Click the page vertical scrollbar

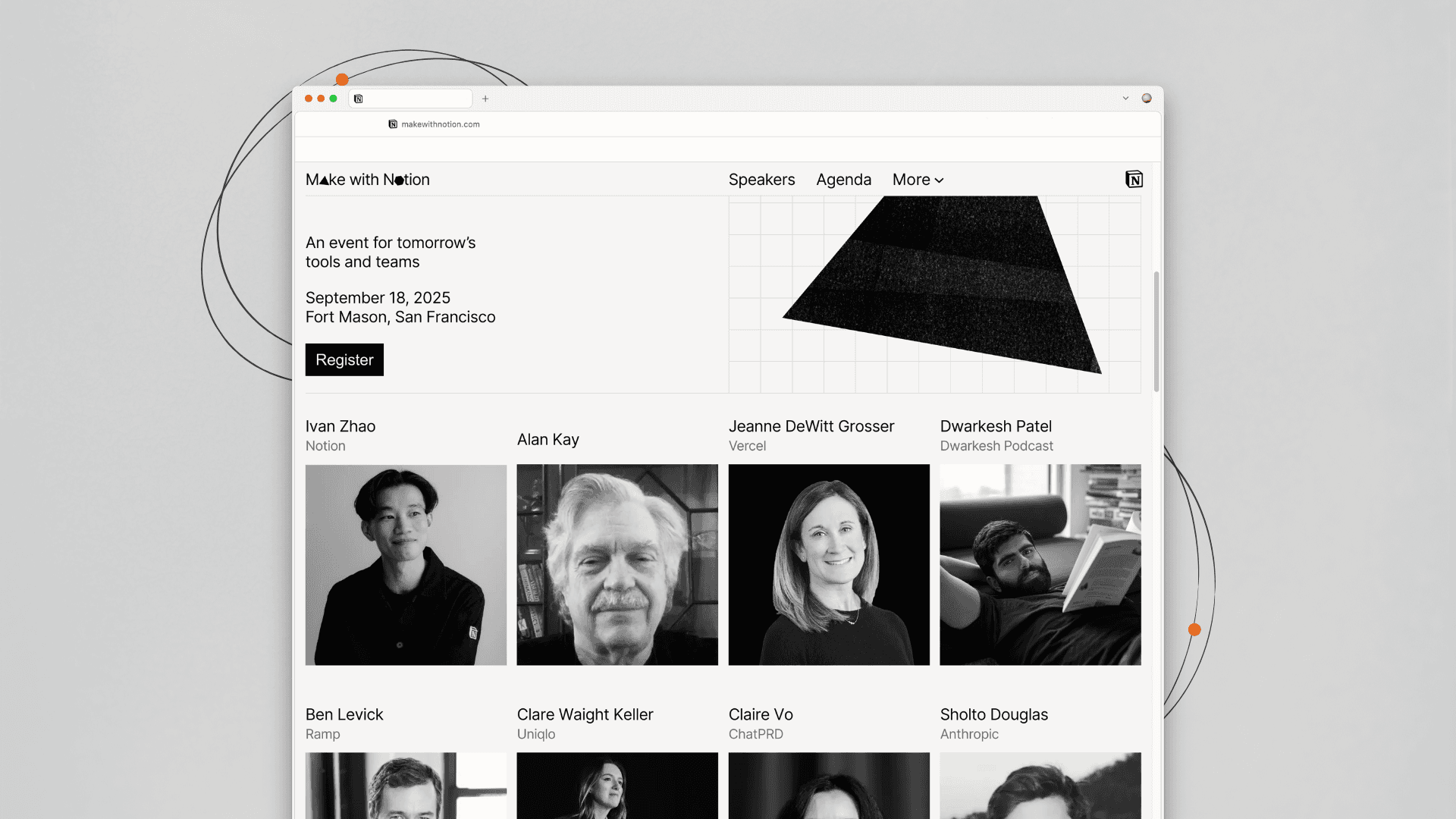tap(1156, 331)
